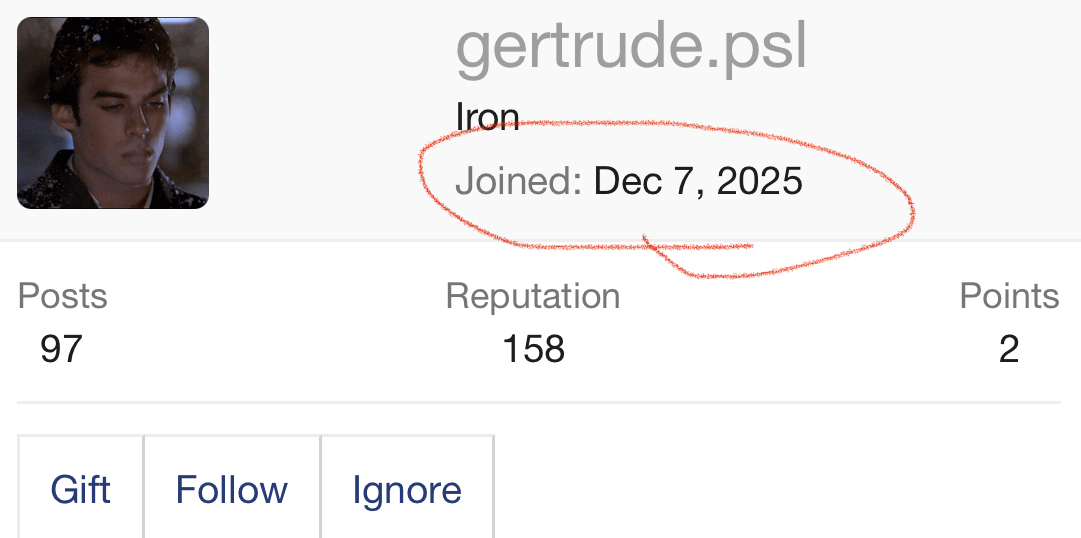Click the Points stat label

(x=1009, y=296)
